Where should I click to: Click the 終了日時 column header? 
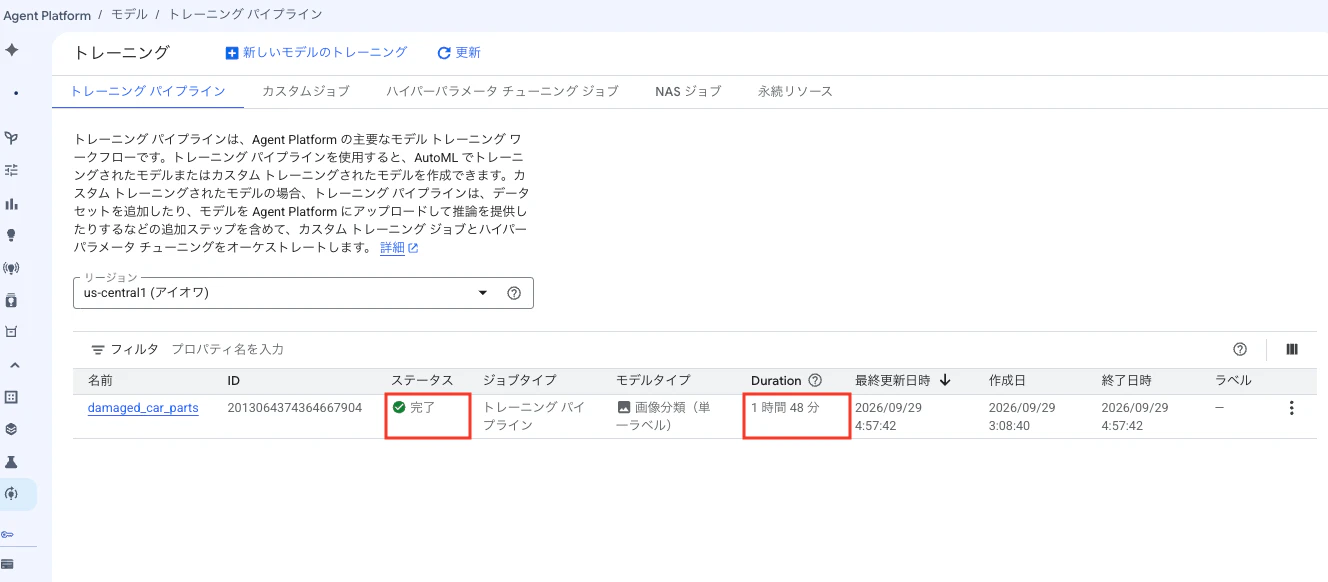point(1126,380)
